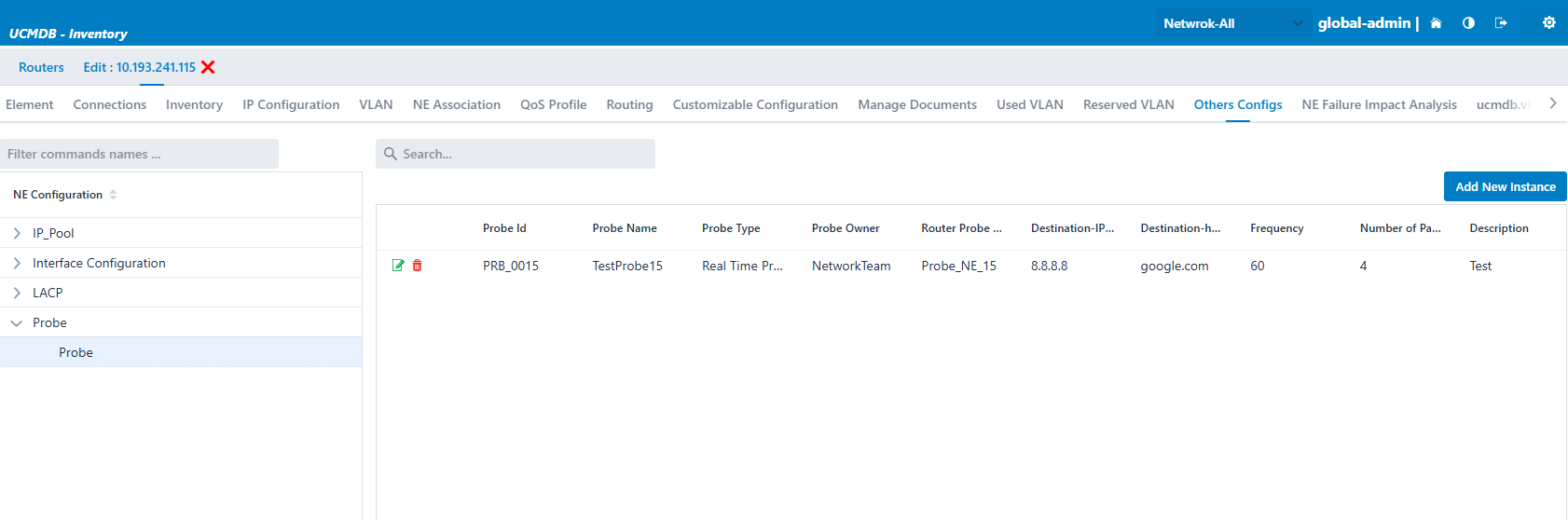The image size is (1568, 520).
Task: Open settings gear icon
Action: [x=1548, y=23]
